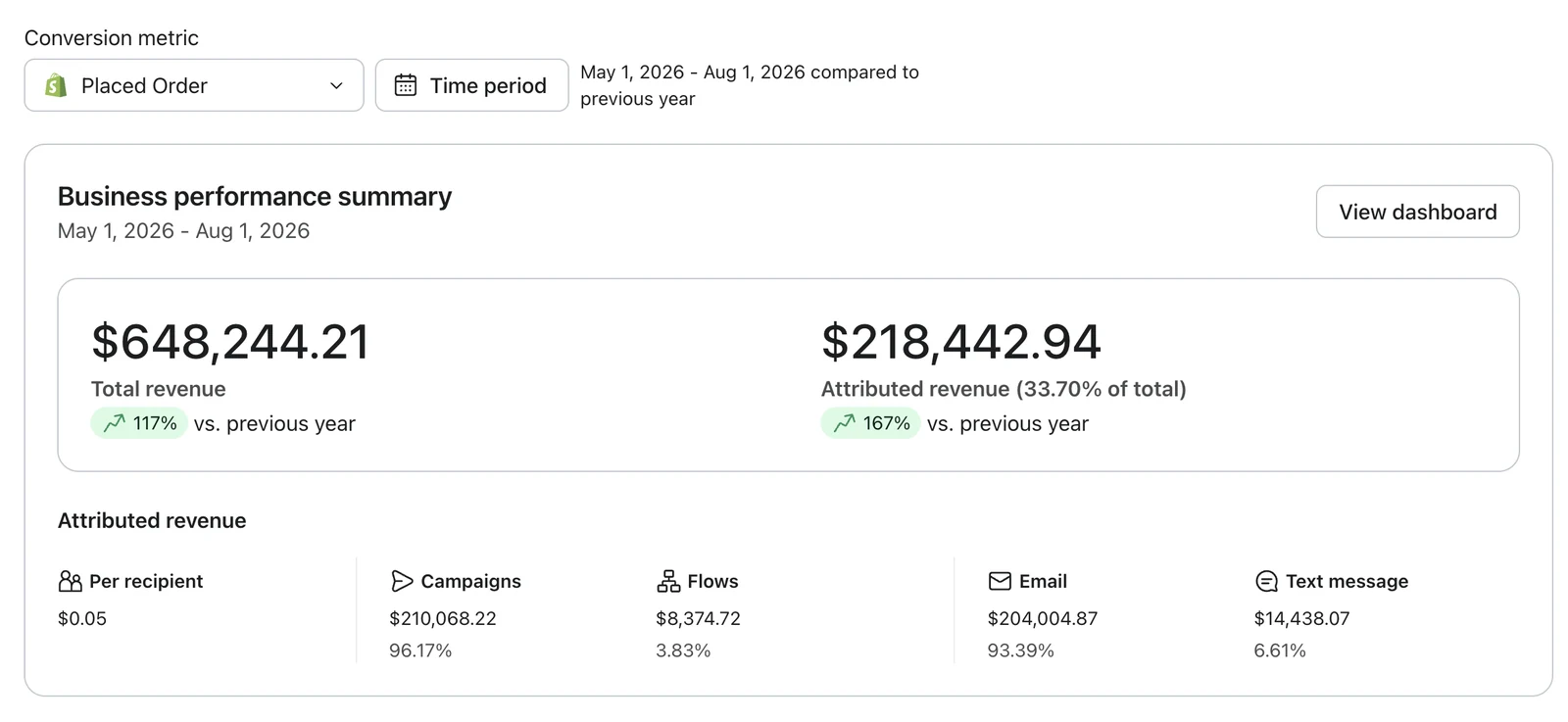Click the View dashboard button

coord(1417,212)
